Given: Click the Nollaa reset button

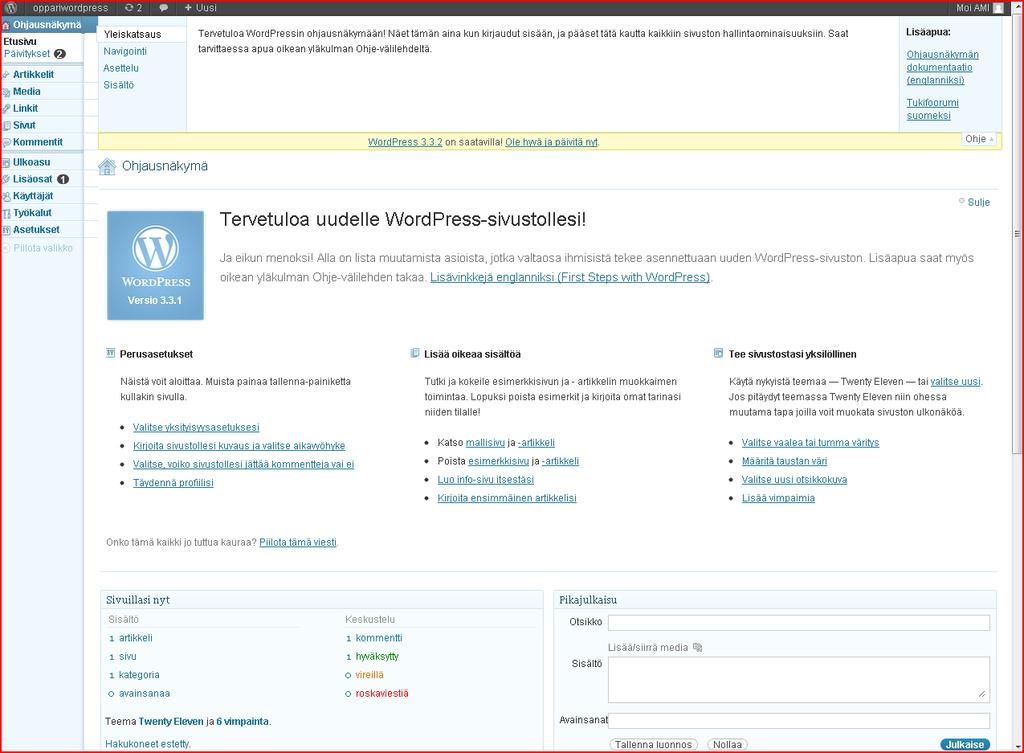Looking at the screenshot, I should (x=727, y=745).
